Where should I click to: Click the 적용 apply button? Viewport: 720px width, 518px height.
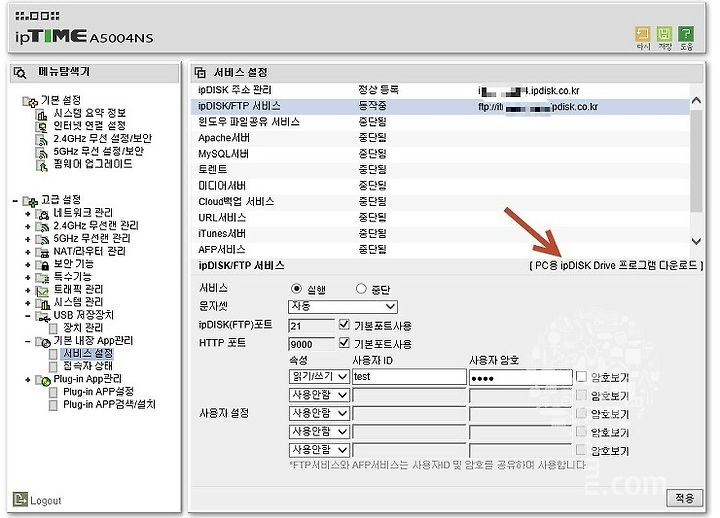[x=685, y=498]
